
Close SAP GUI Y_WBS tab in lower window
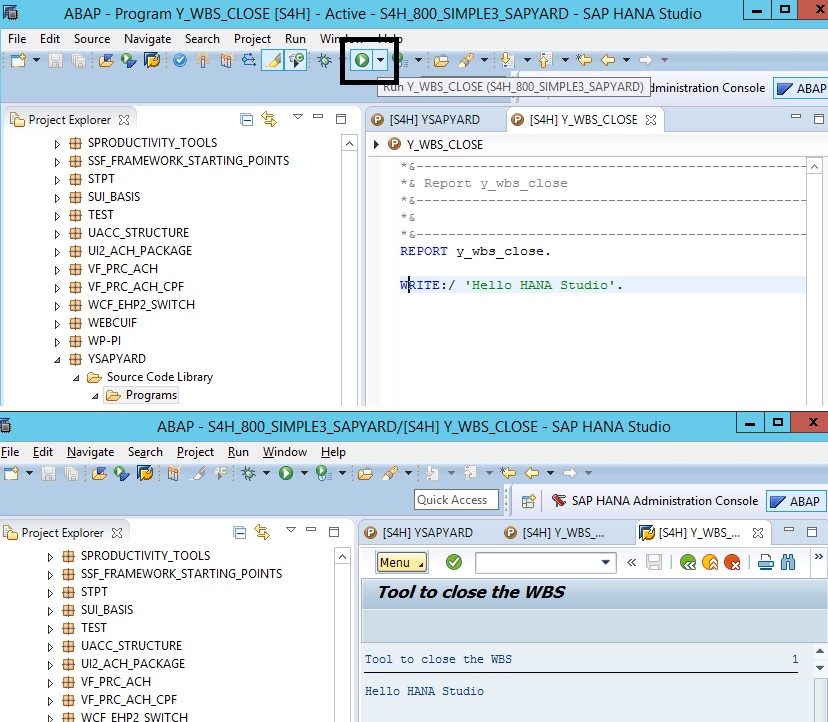click(x=758, y=533)
